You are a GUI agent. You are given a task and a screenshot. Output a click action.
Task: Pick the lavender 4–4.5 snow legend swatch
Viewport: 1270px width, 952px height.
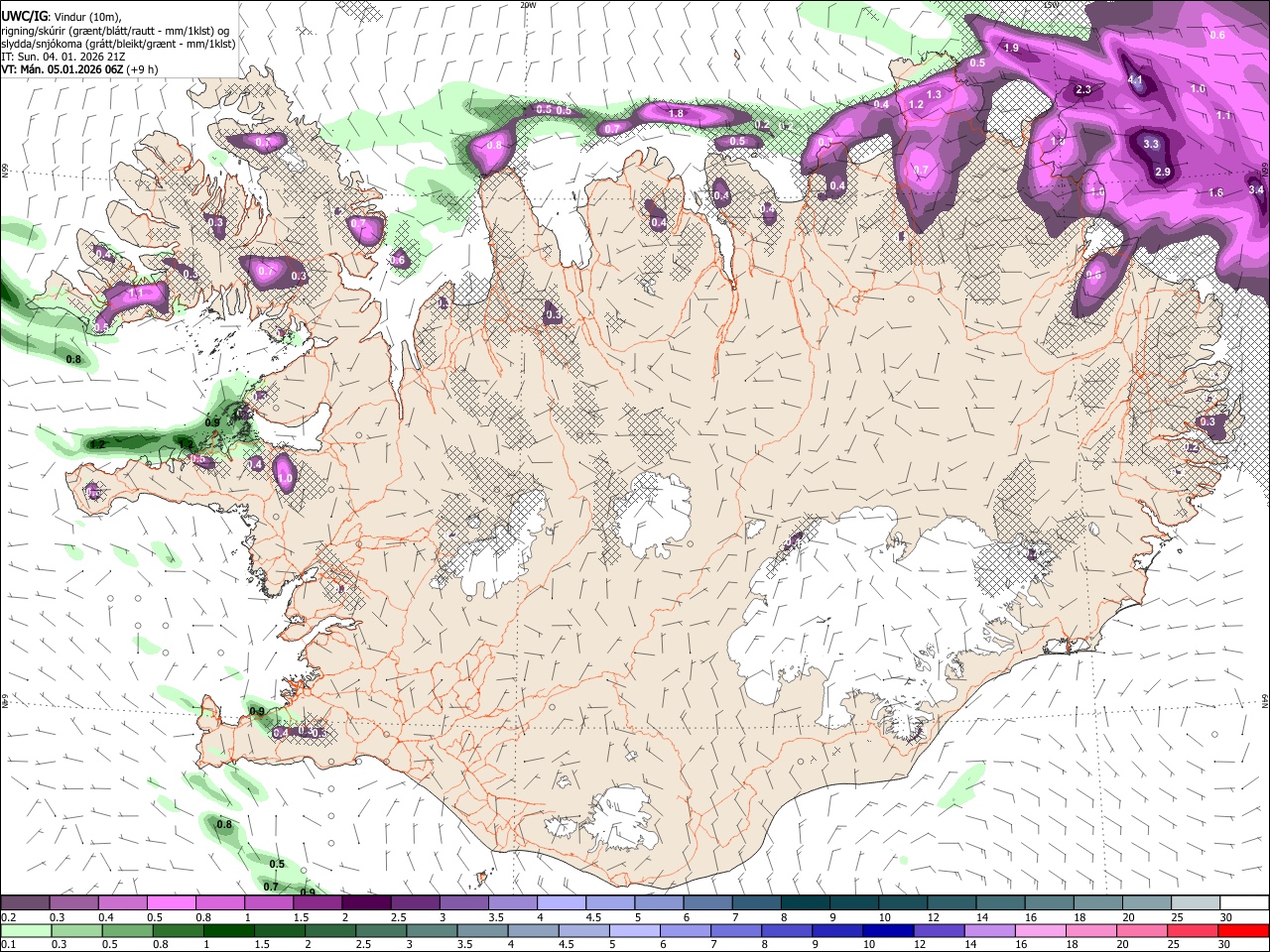click(562, 903)
